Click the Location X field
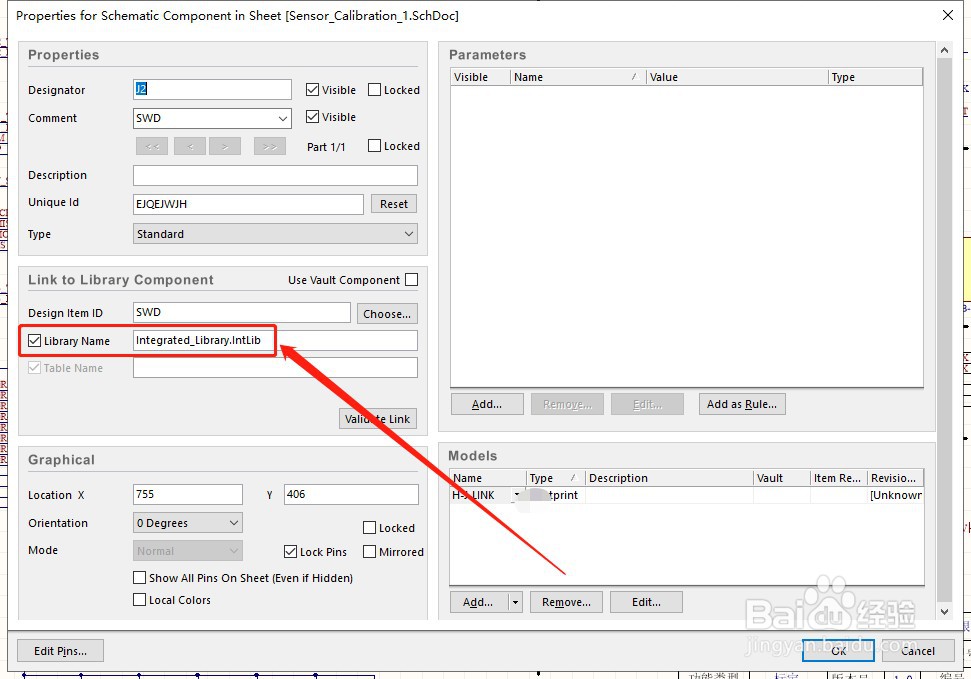 coord(188,494)
